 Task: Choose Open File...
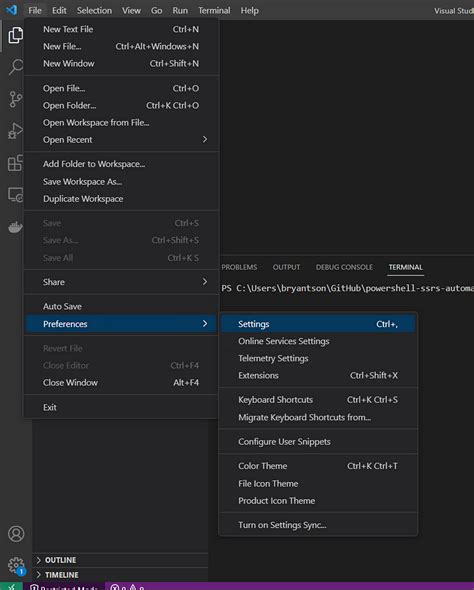(122, 88)
